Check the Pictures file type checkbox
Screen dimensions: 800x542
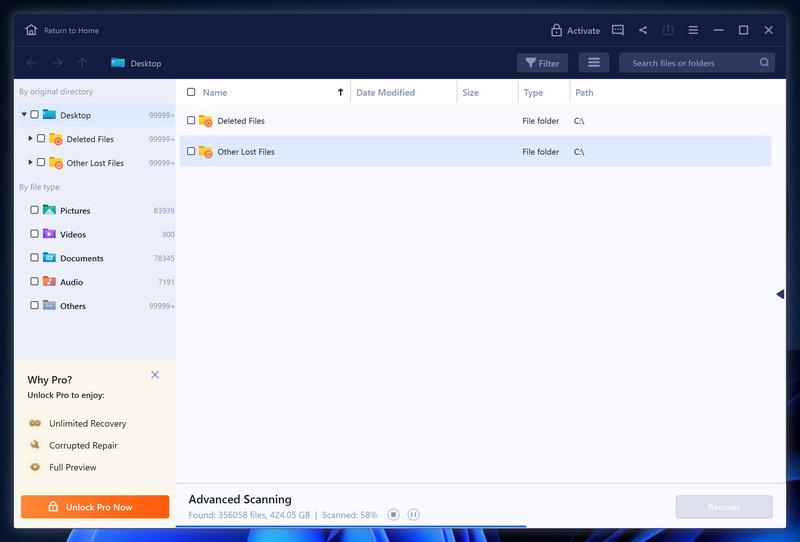[35, 210]
